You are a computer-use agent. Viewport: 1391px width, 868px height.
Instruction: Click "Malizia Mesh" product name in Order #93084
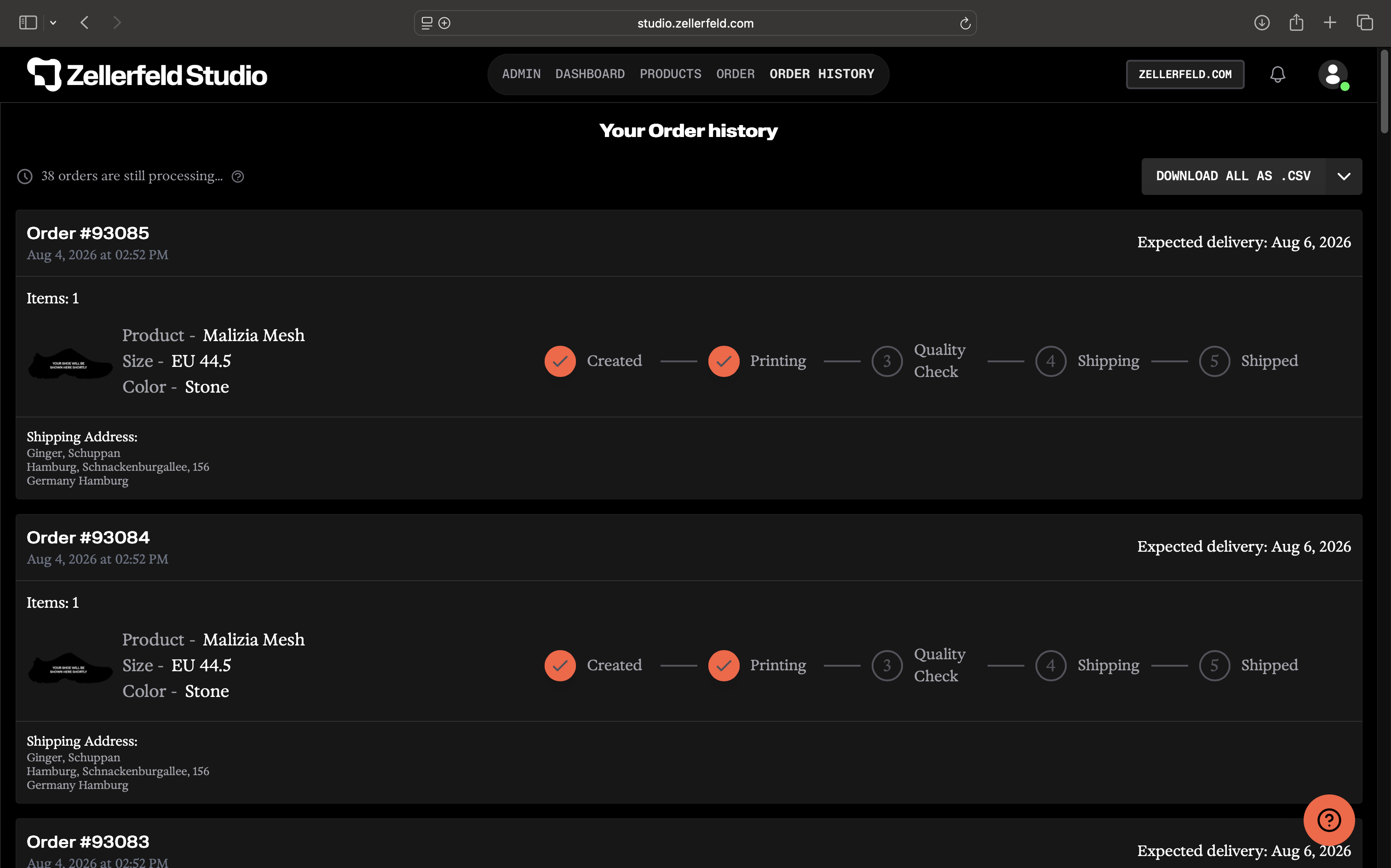(x=253, y=640)
